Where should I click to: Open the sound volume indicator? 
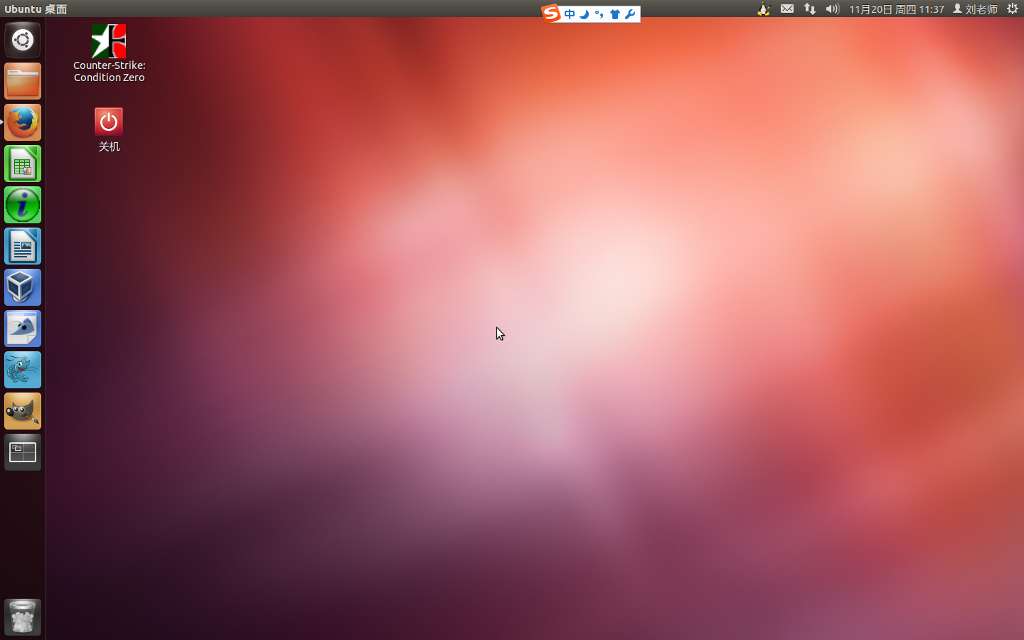pos(832,9)
